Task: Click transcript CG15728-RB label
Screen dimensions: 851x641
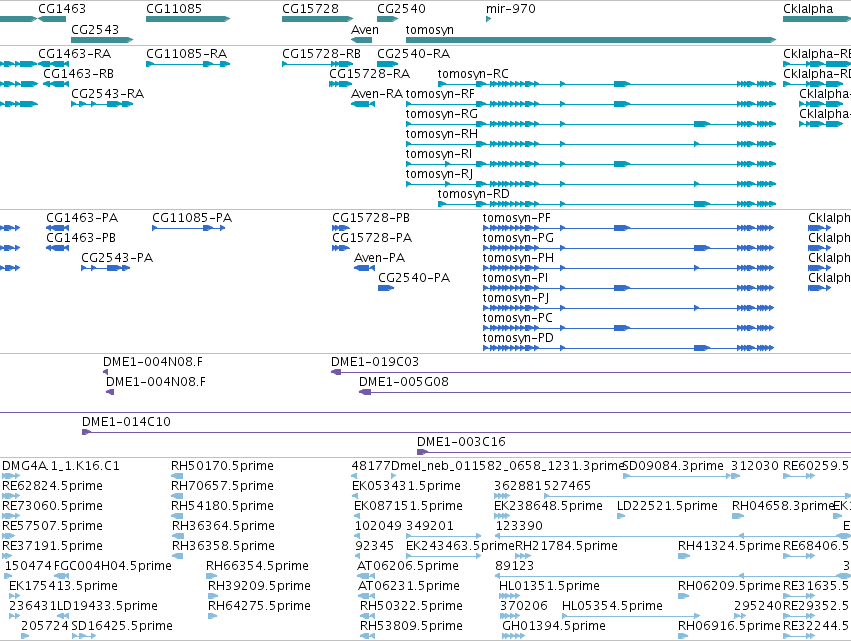Action: coord(321,54)
